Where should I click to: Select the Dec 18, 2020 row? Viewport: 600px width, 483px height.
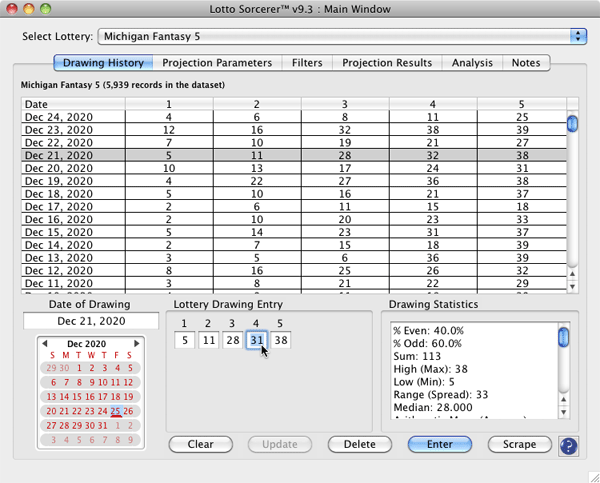[294, 194]
